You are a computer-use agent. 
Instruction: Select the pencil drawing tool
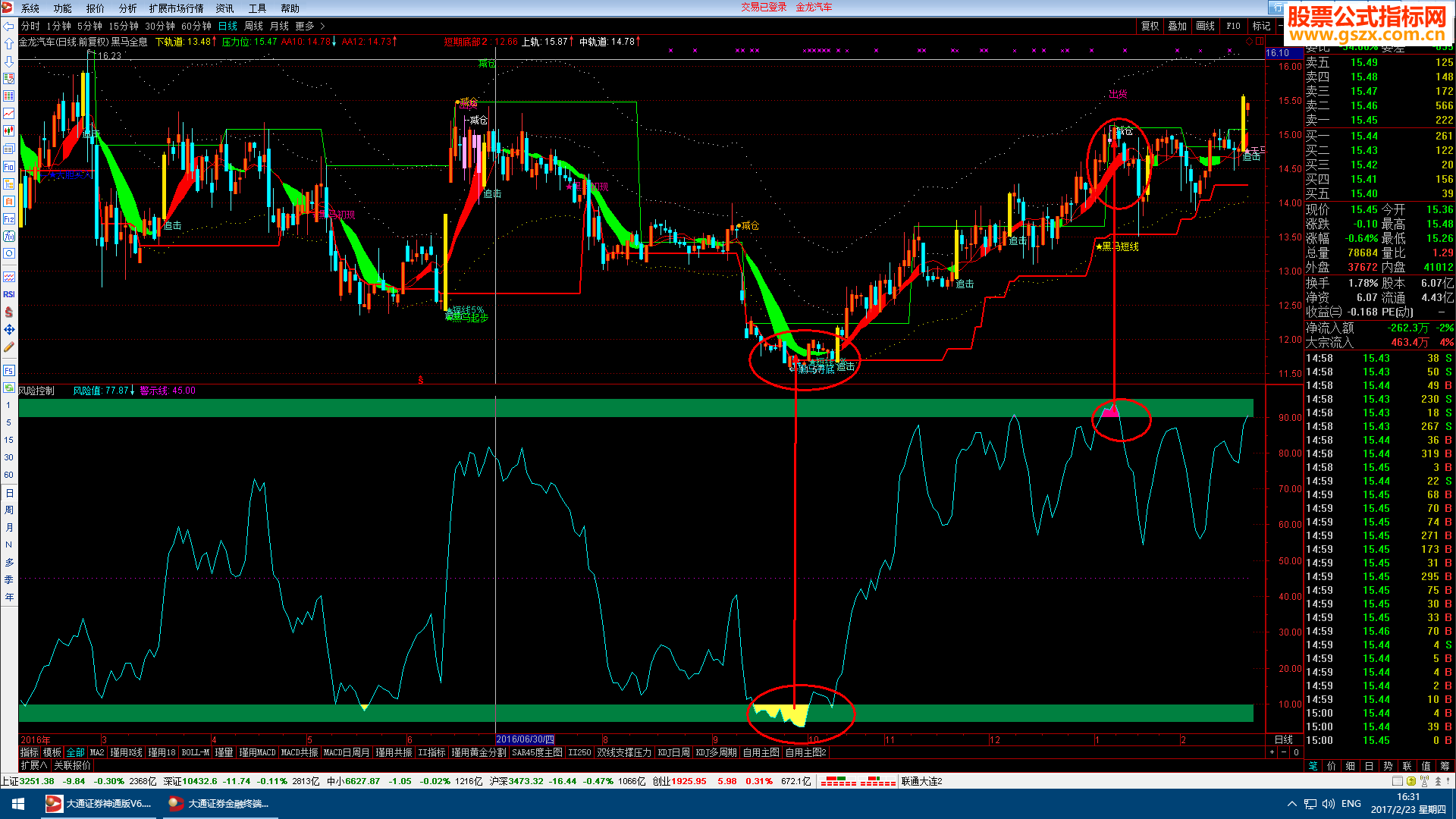8,347
